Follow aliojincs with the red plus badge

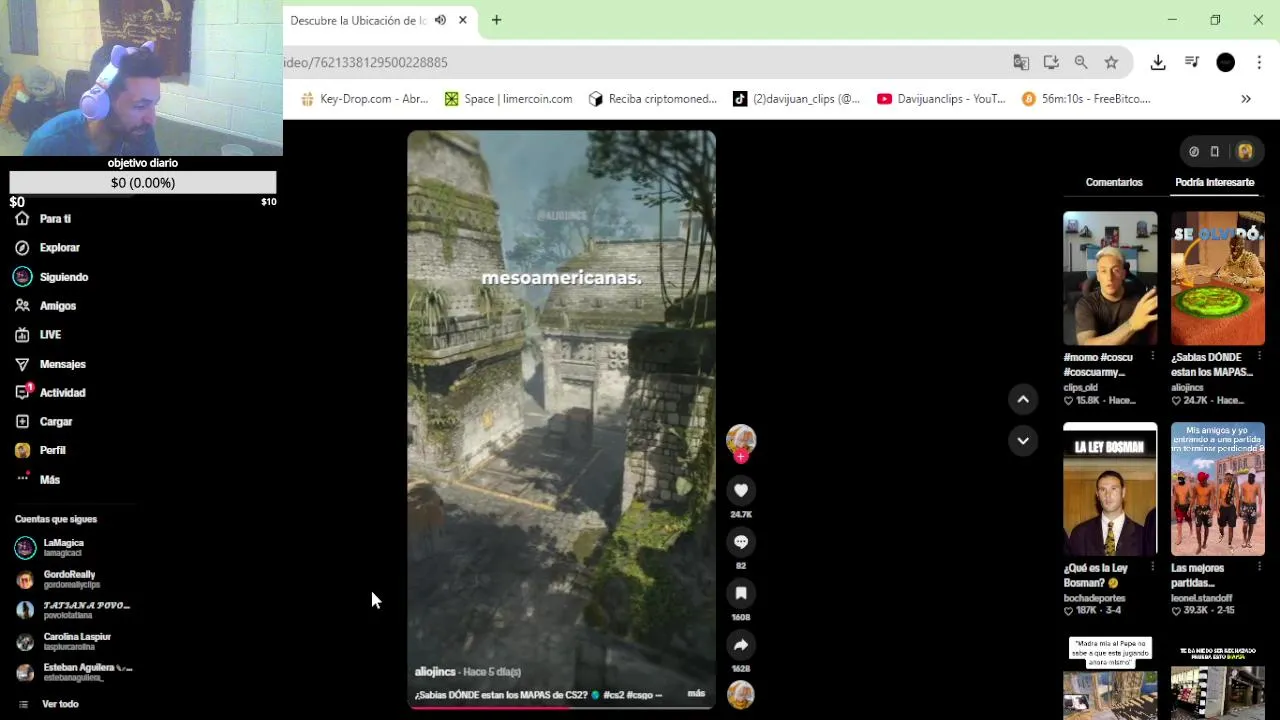(741, 457)
